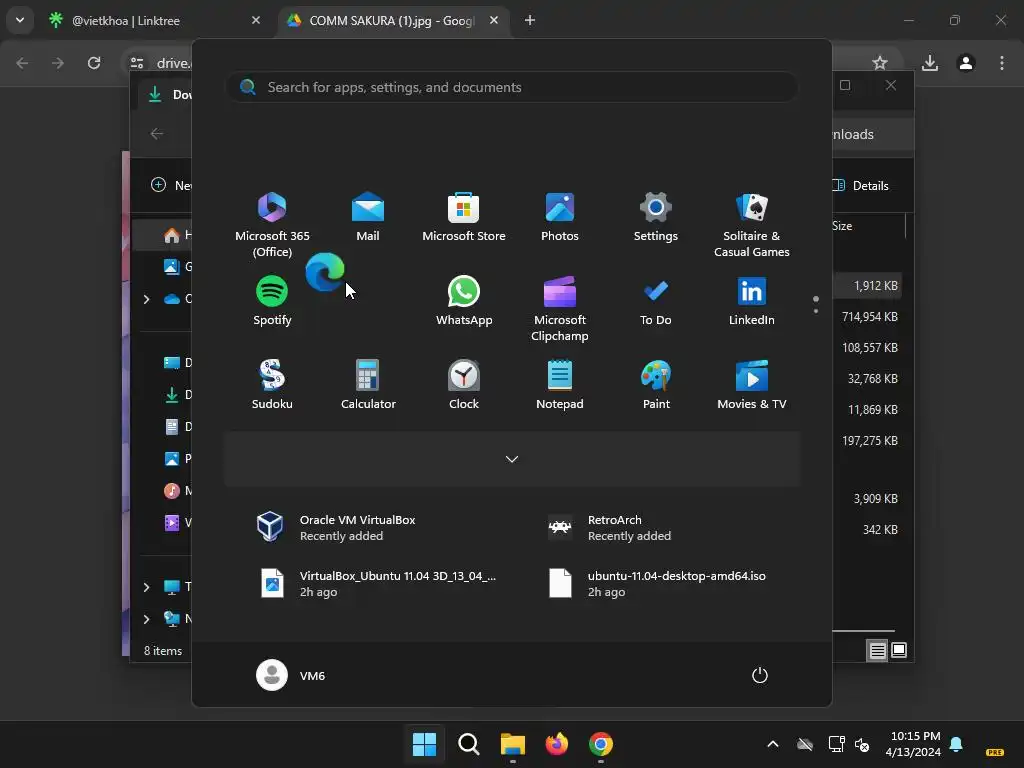Open Notepad
Viewport: 1024px width, 768px height.
coord(560,385)
